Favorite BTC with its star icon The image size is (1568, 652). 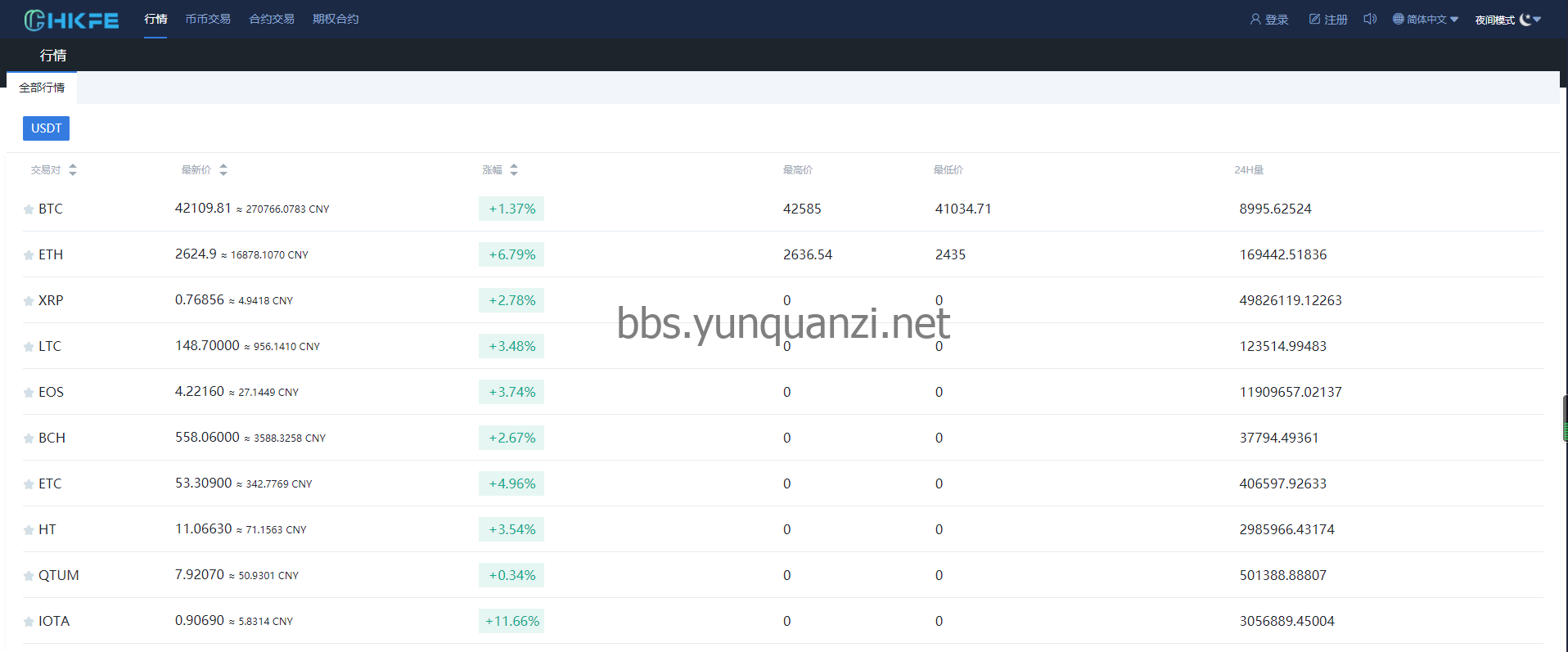29,209
